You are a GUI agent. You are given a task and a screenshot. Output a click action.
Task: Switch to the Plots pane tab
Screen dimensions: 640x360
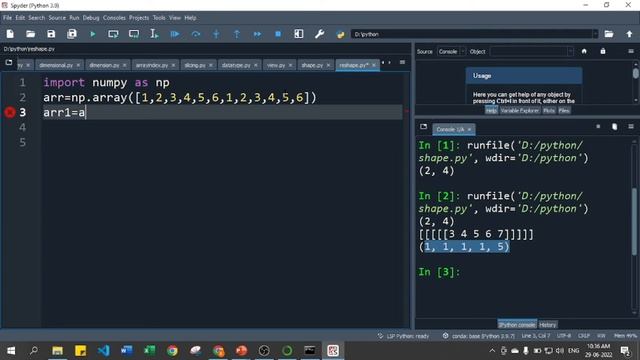tap(549, 111)
